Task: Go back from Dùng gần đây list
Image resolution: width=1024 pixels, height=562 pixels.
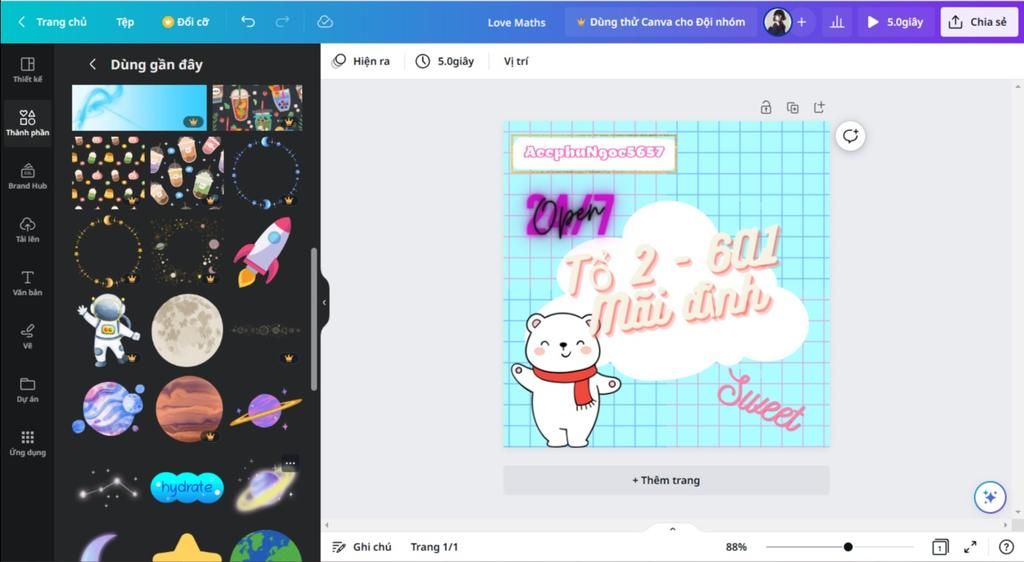Action: pyautogui.click(x=93, y=64)
